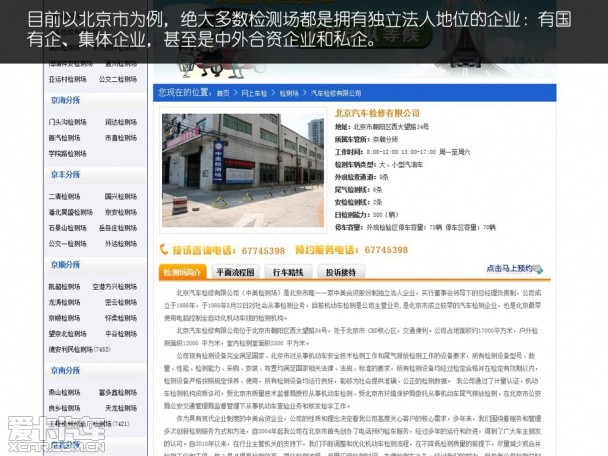Open the 京海分所 section heading
Viewport: 608px width, 456px height.
pyautogui.click(x=65, y=100)
